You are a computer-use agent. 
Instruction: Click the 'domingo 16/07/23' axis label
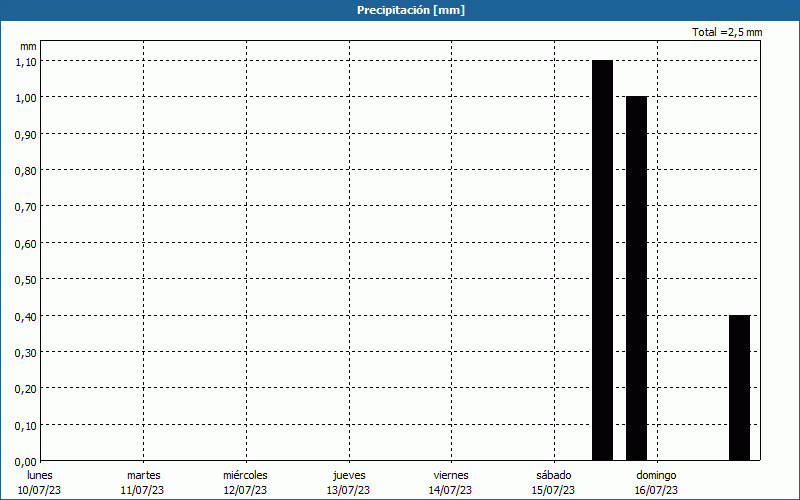click(x=657, y=483)
